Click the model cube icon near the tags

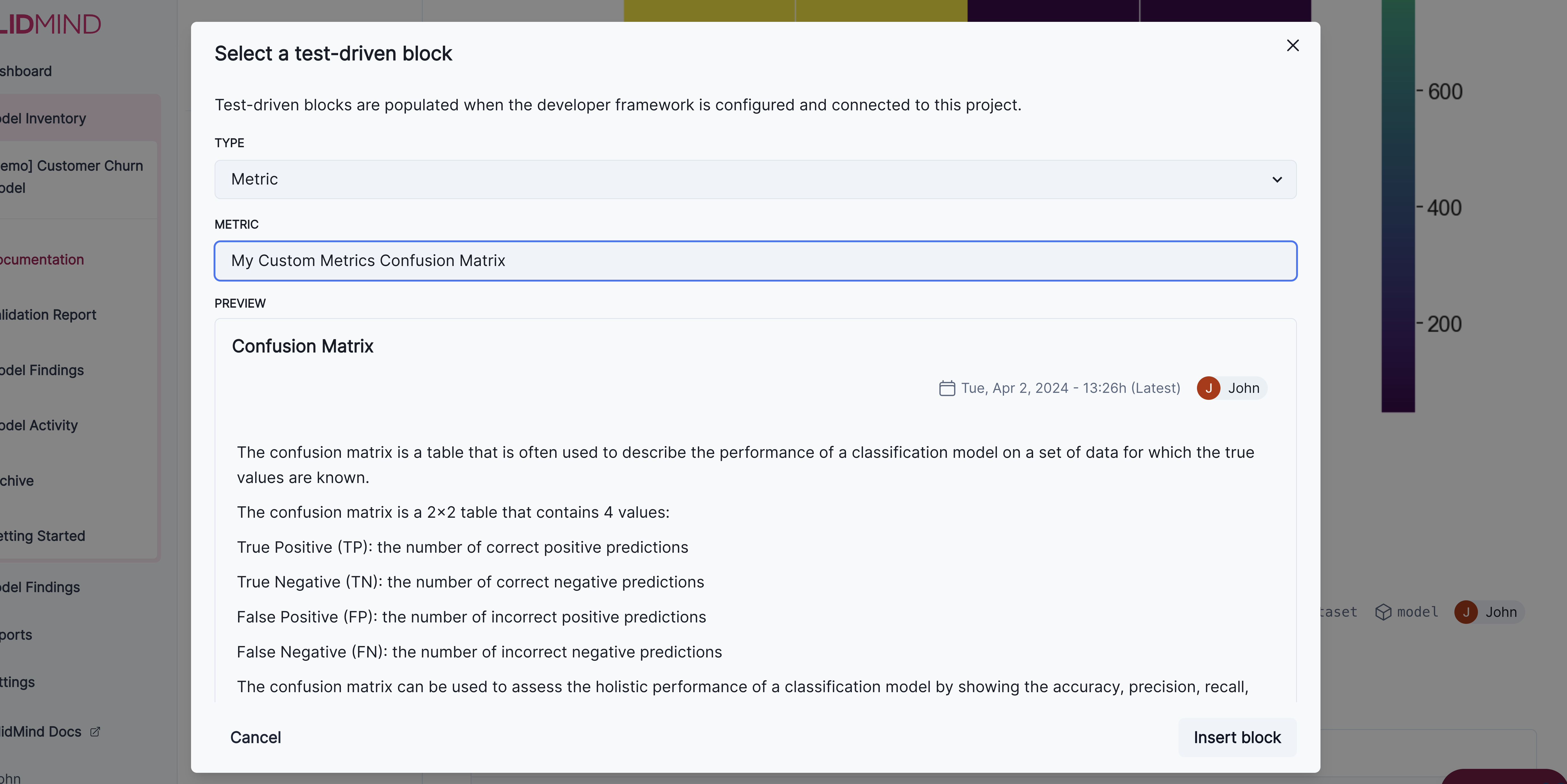1383,612
